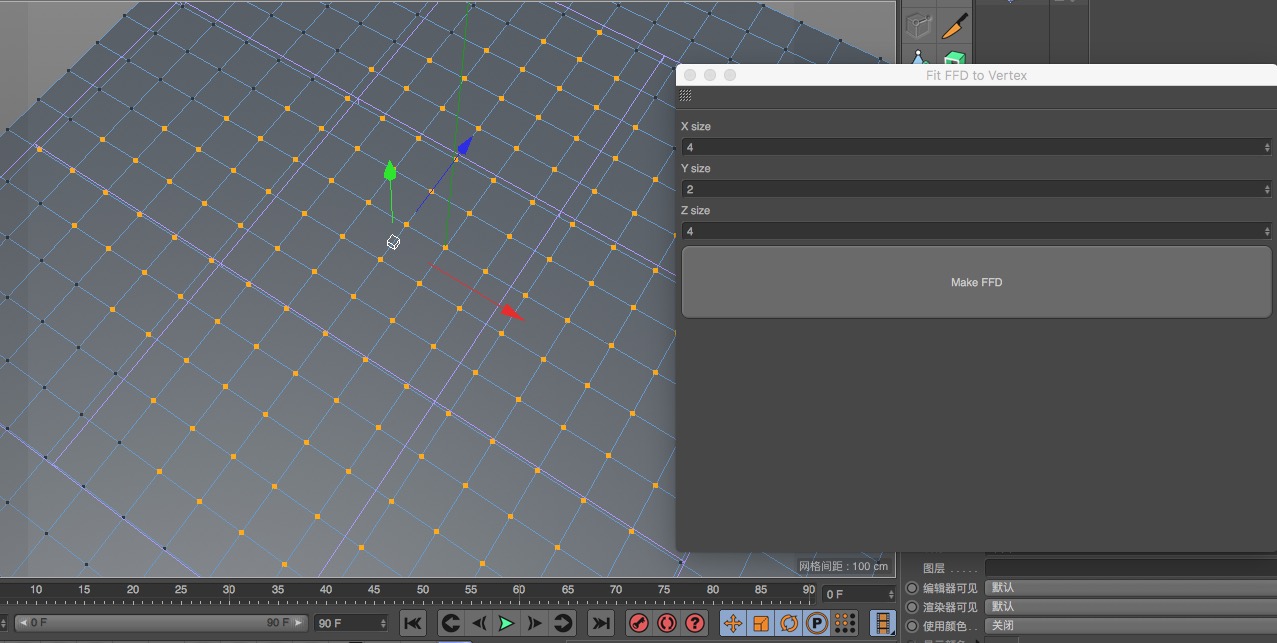The image size is (1277, 643).
Task: Toggle parameter keyframing with the P icon
Action: [x=816, y=623]
